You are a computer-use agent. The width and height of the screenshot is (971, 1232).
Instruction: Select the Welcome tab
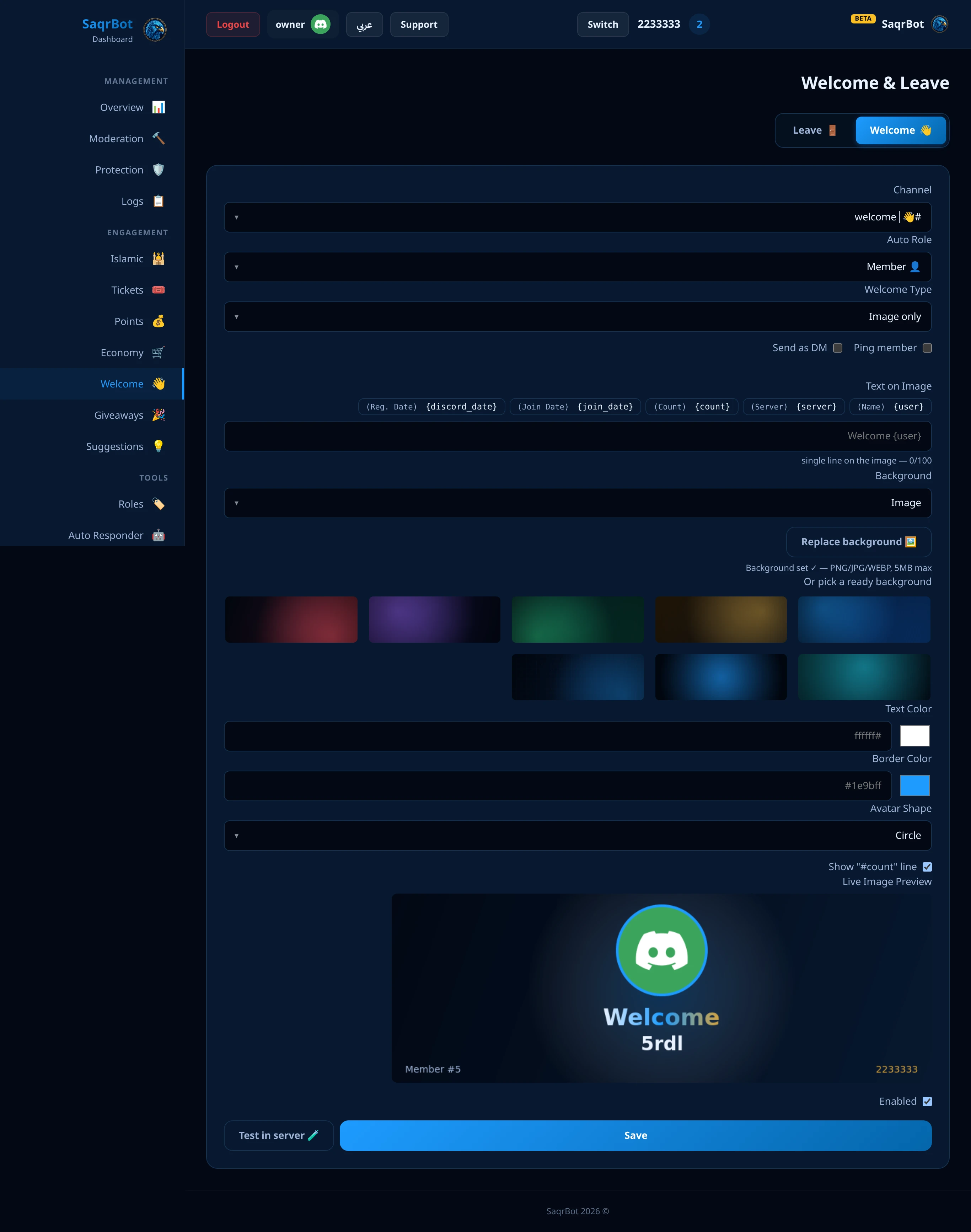pyautogui.click(x=901, y=130)
